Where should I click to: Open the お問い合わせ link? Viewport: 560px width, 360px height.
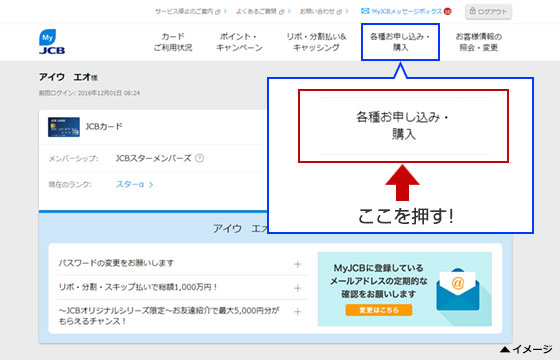click(320, 11)
